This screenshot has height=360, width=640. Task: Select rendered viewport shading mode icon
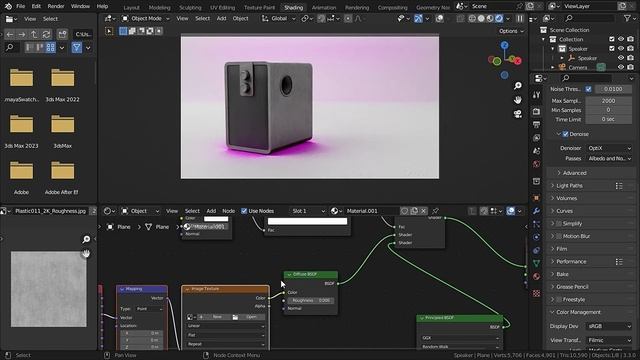[499, 19]
